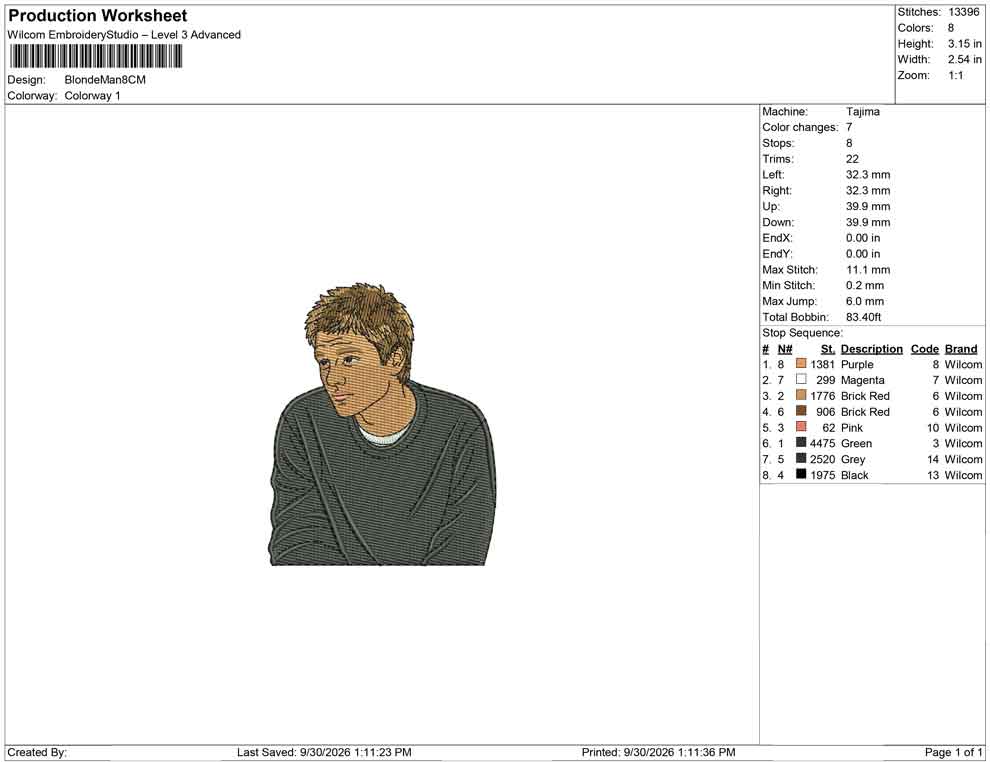This screenshot has height=762, width=990.
Task: Click the 'Green' description in row 6
Action: click(x=856, y=443)
